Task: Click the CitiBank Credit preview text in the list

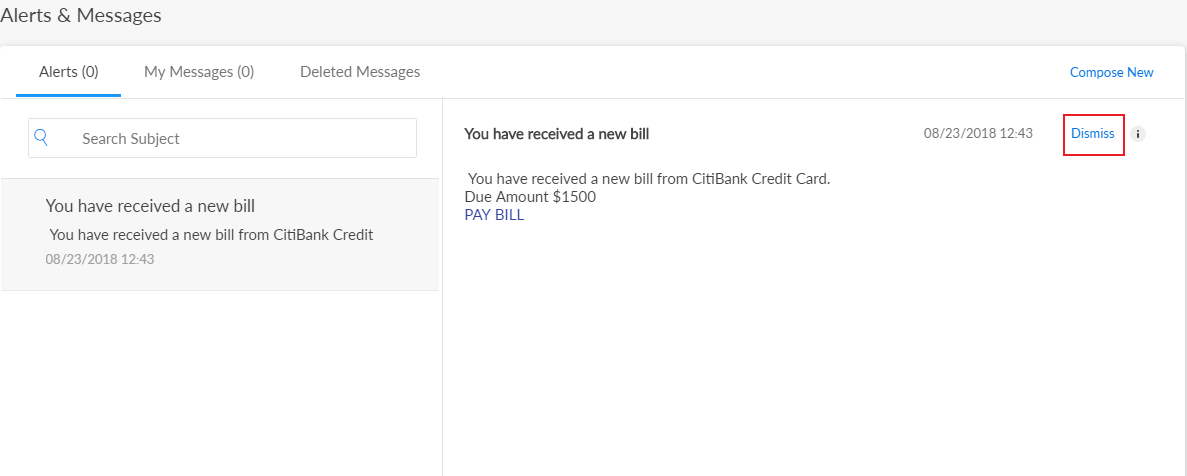Action: [x=211, y=235]
